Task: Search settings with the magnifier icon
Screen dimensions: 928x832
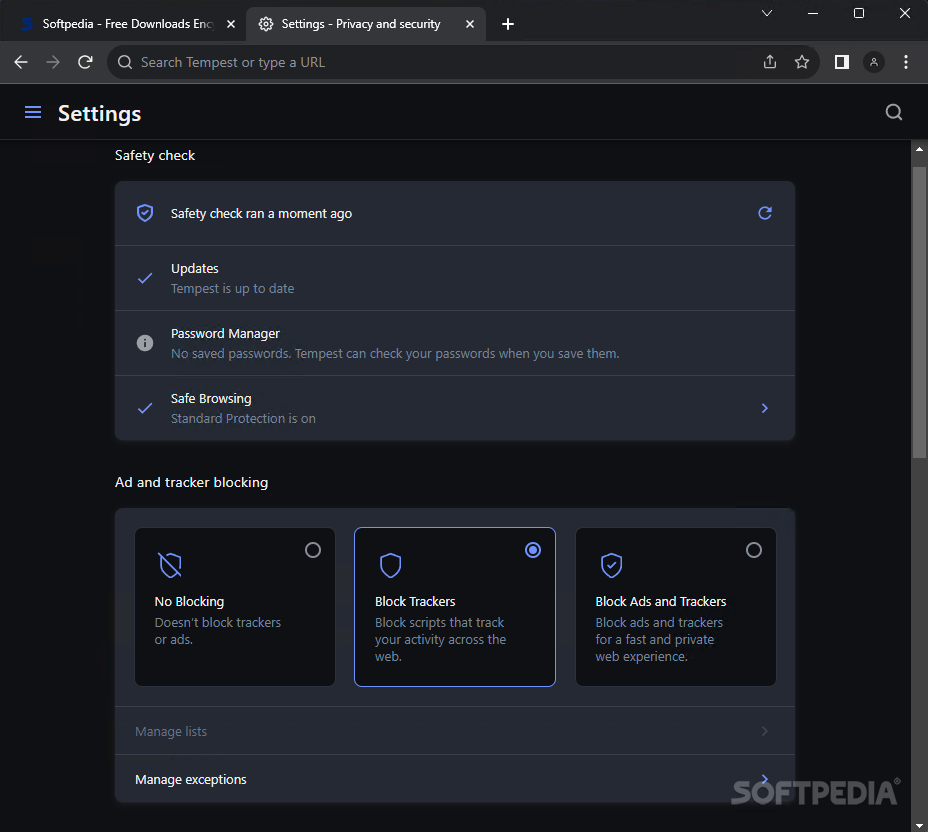Action: click(894, 112)
